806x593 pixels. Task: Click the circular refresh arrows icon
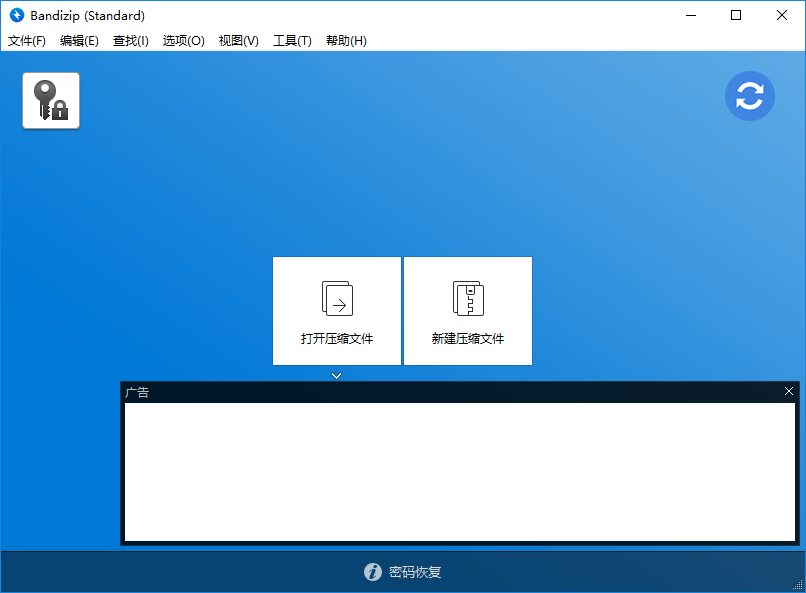(x=749, y=96)
